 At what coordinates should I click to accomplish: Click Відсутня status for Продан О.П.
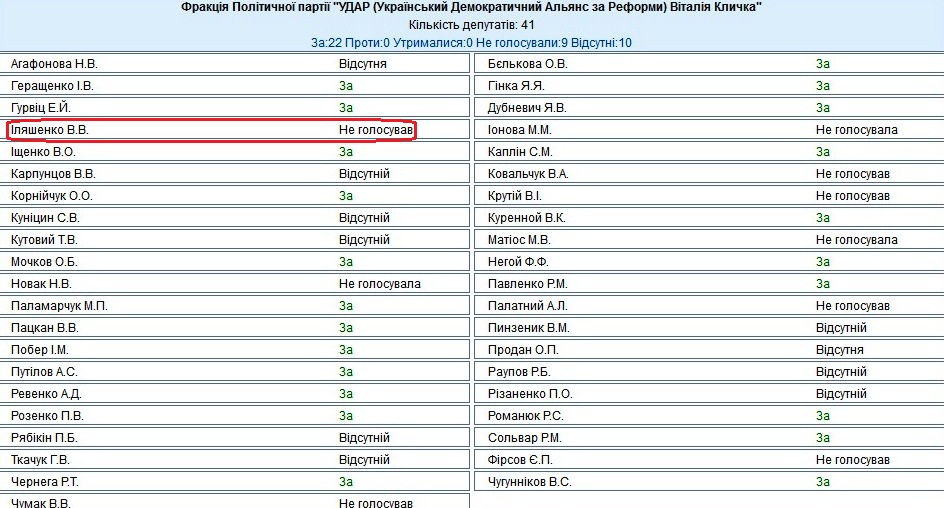click(840, 350)
